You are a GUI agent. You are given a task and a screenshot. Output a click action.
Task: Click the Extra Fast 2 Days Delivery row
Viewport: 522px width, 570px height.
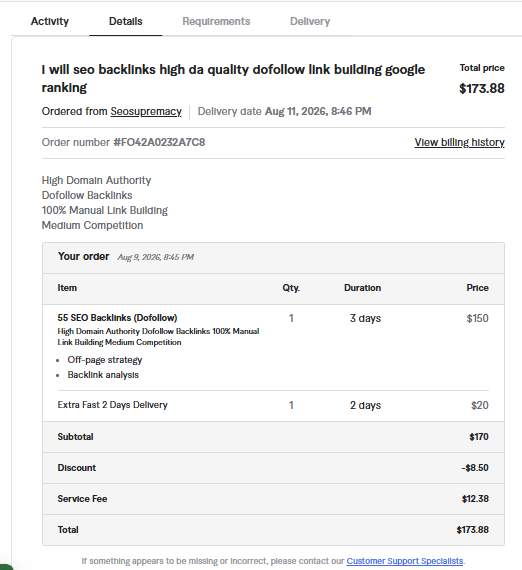point(273,405)
